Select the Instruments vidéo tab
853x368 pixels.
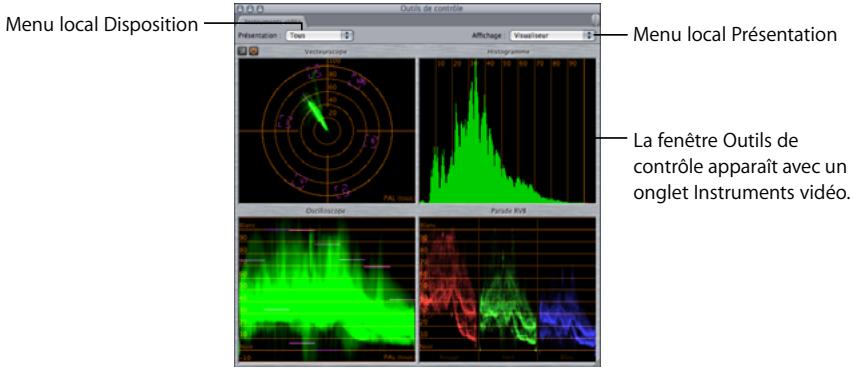click(271, 21)
